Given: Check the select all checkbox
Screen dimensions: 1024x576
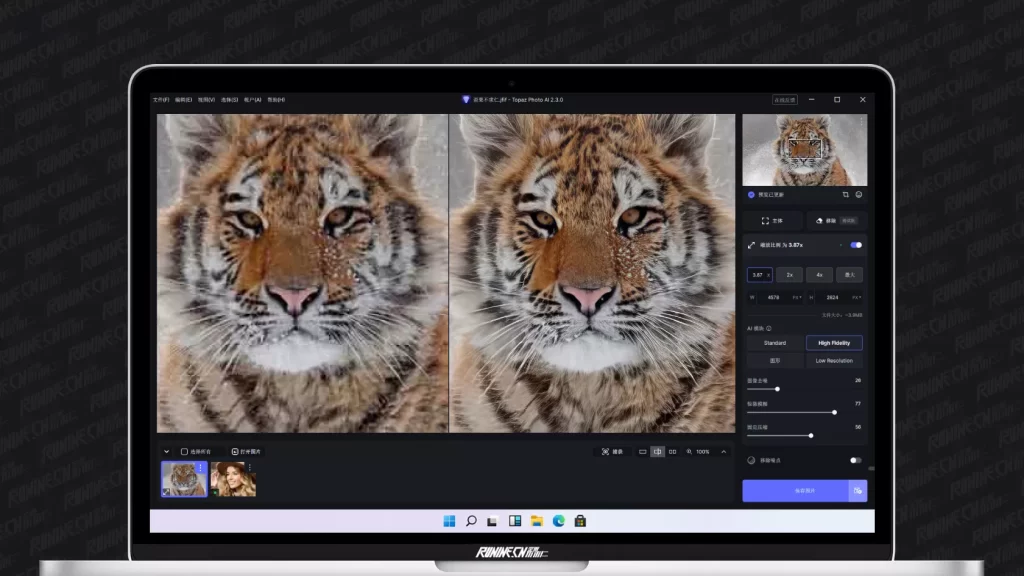Looking at the screenshot, I should (184, 452).
